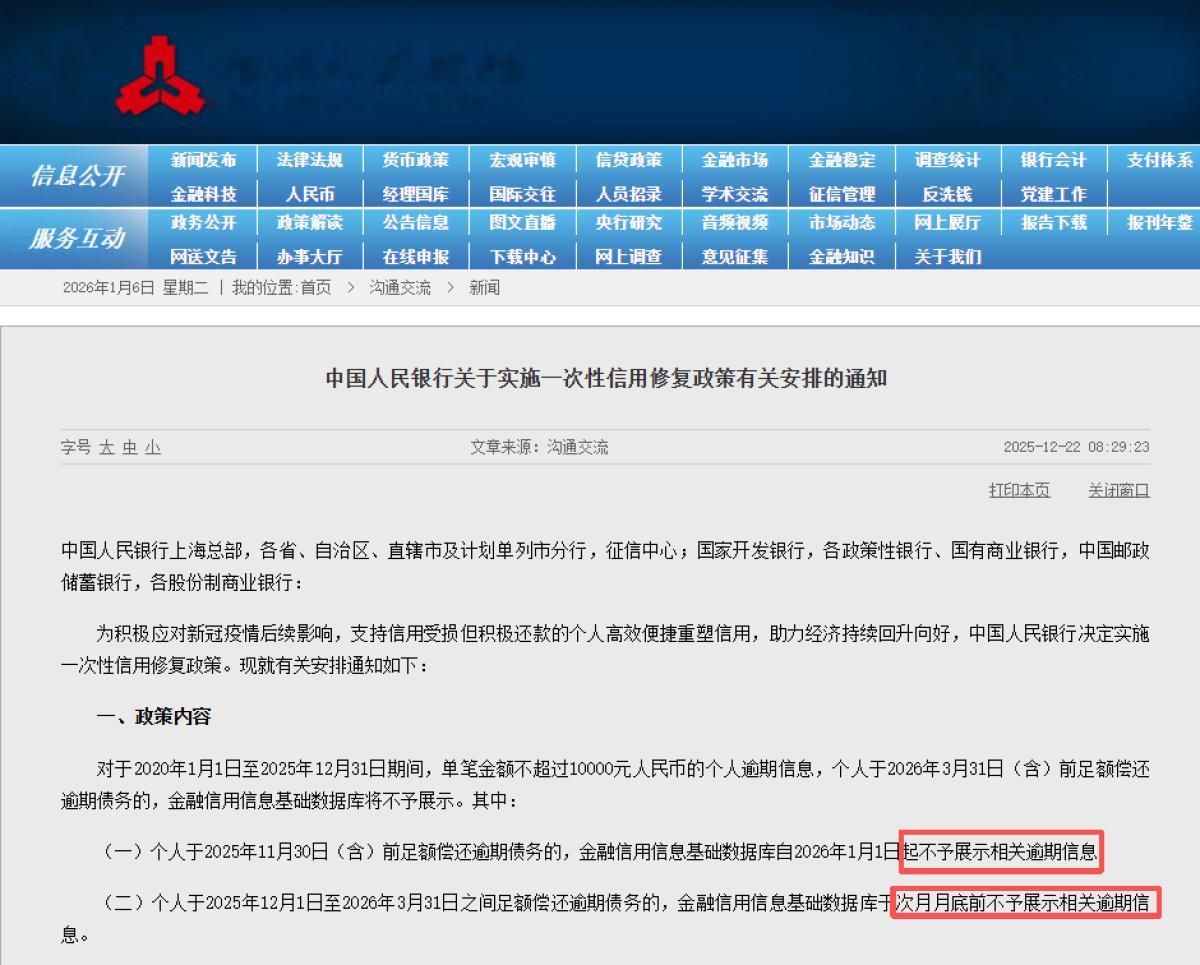Click the 公告信息 menu item
Viewport: 1200px width, 965px height.
[x=416, y=222]
